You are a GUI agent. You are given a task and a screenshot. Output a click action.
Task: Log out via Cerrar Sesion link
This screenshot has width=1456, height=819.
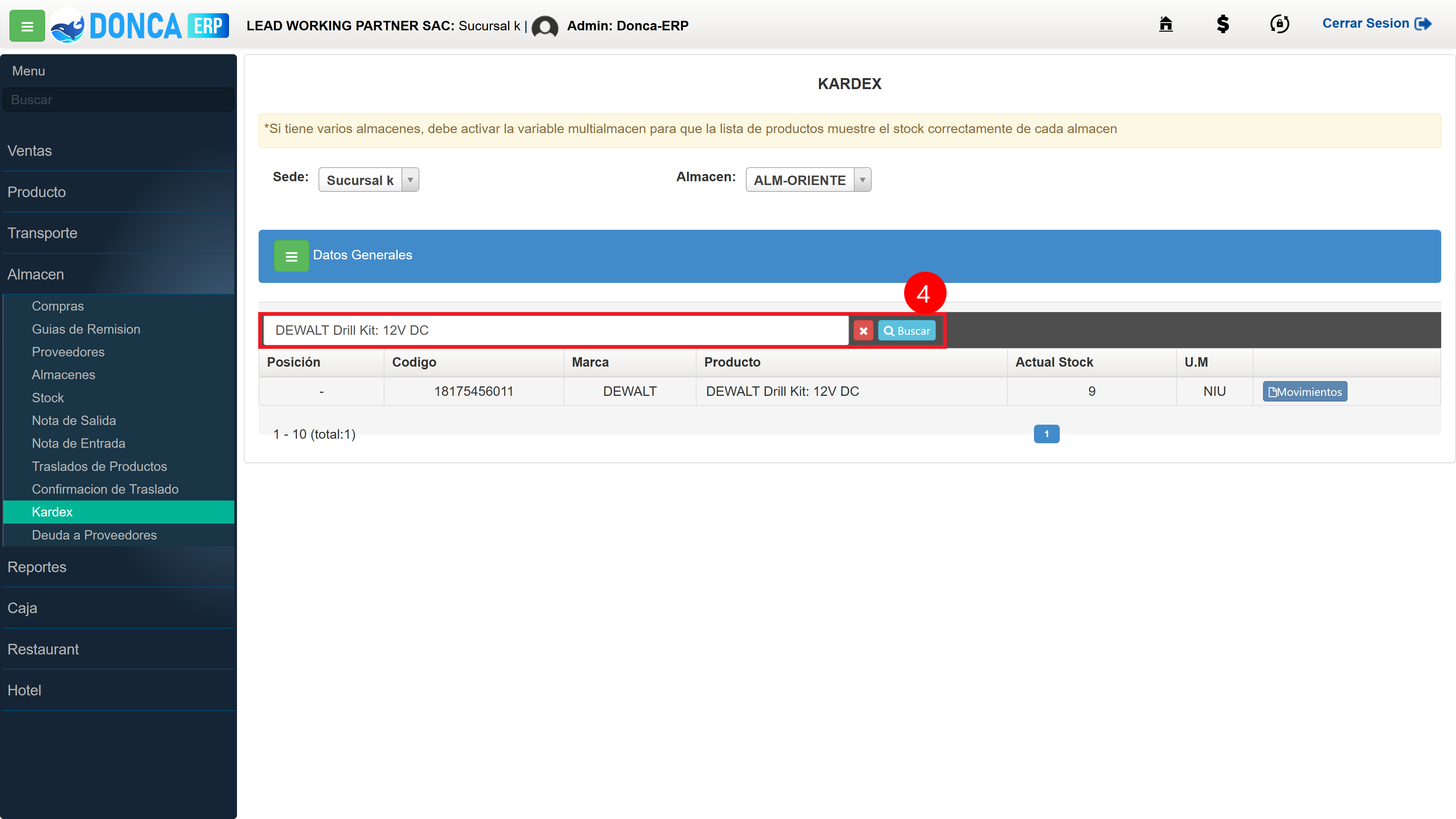1376,24
